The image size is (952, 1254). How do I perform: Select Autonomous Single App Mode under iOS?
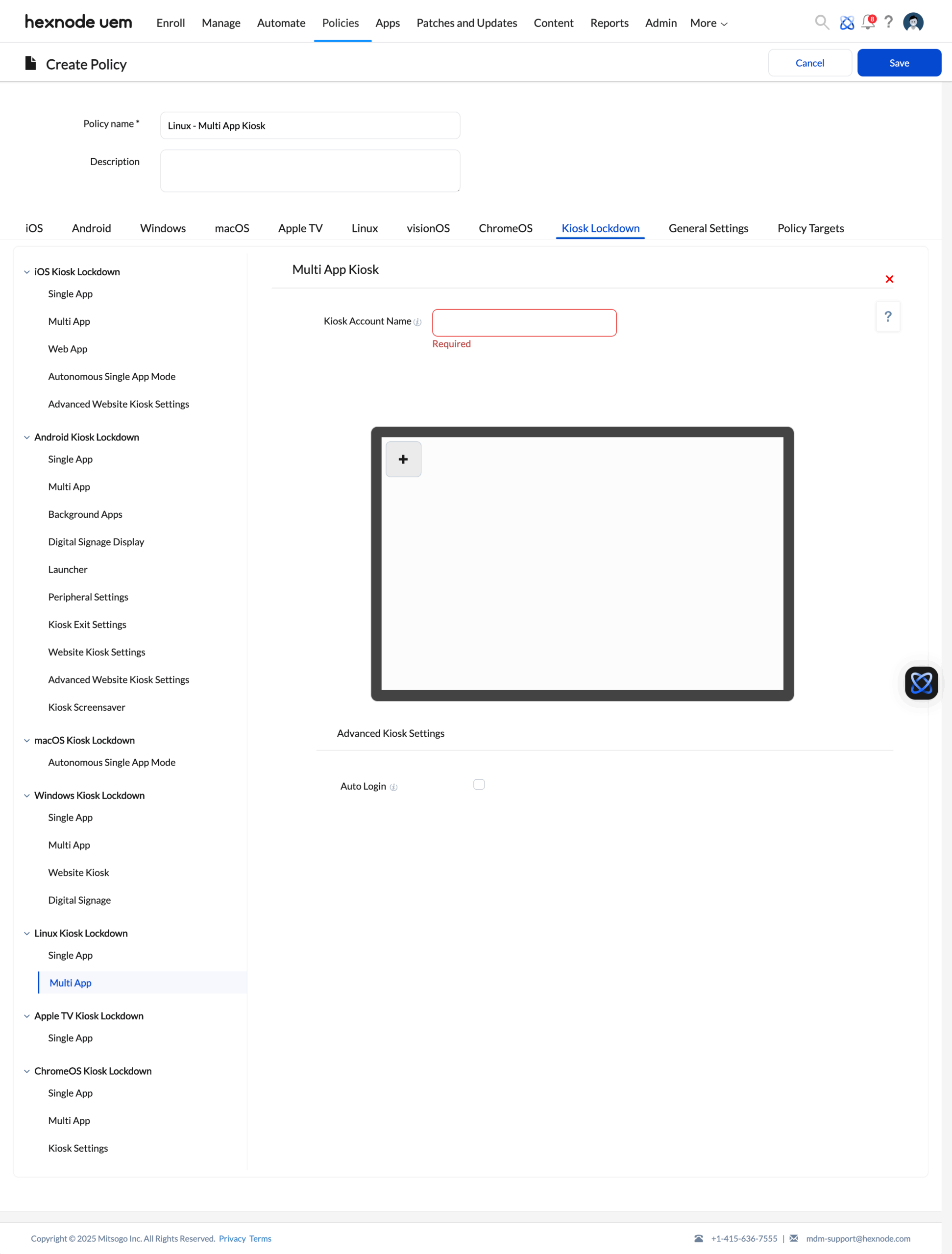[x=112, y=376]
